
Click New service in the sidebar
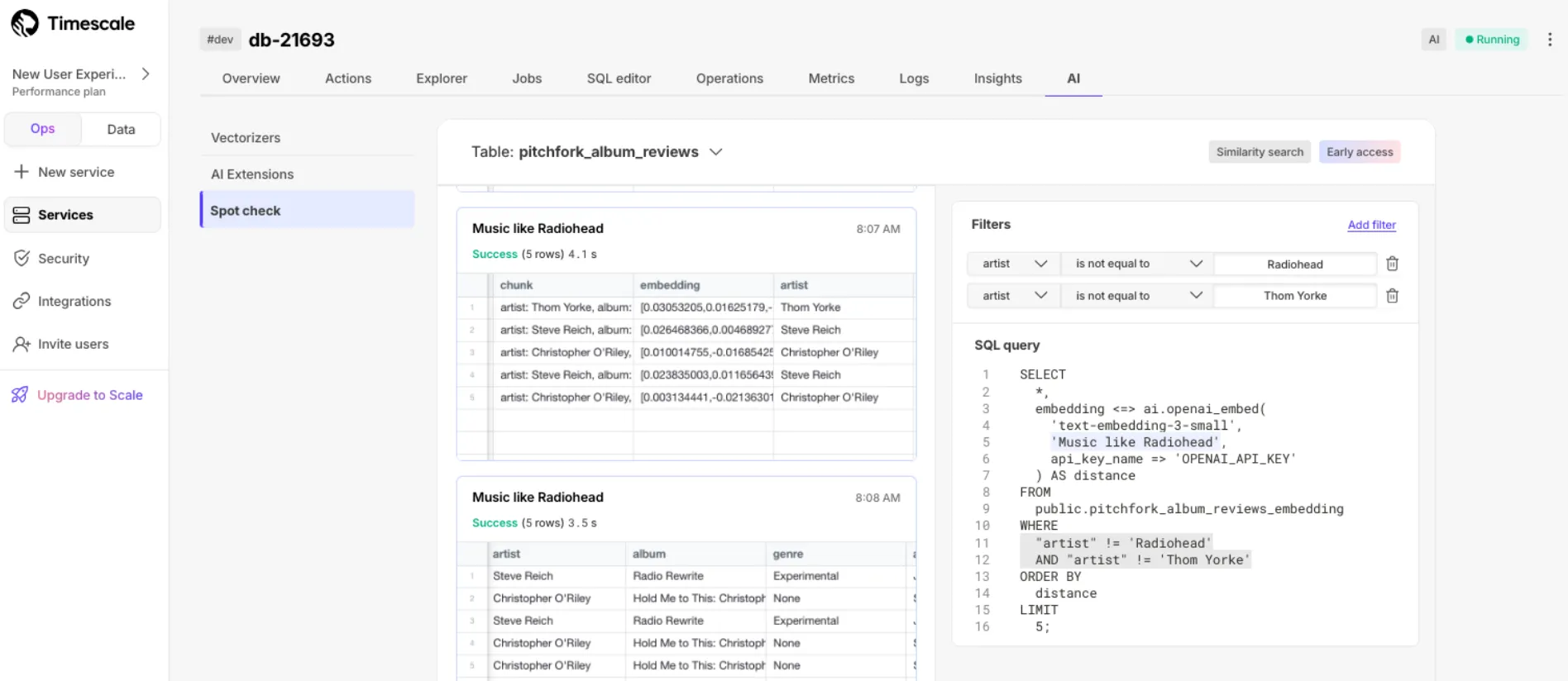click(76, 172)
